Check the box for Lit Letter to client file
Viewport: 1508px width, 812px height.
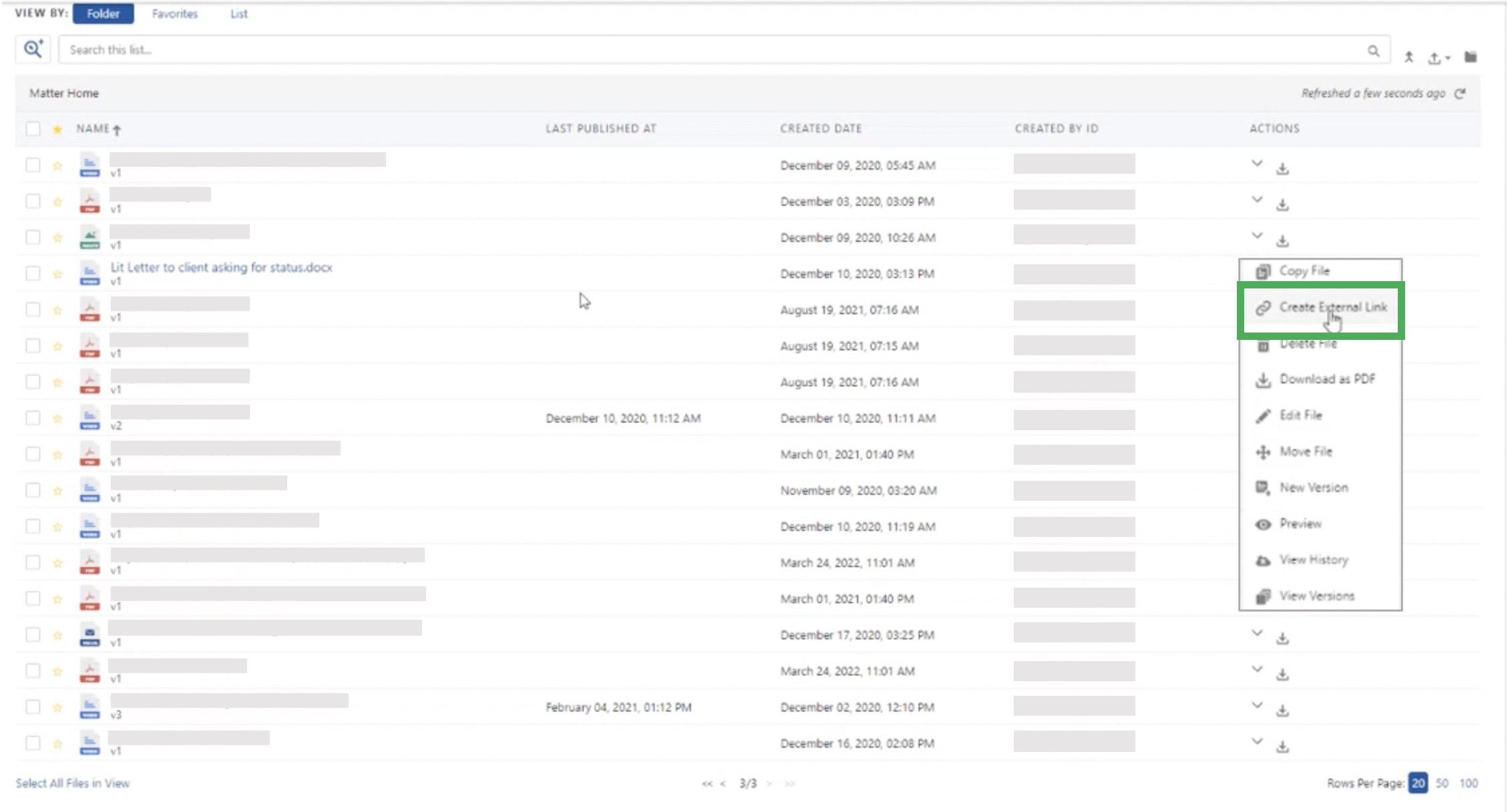pos(33,274)
